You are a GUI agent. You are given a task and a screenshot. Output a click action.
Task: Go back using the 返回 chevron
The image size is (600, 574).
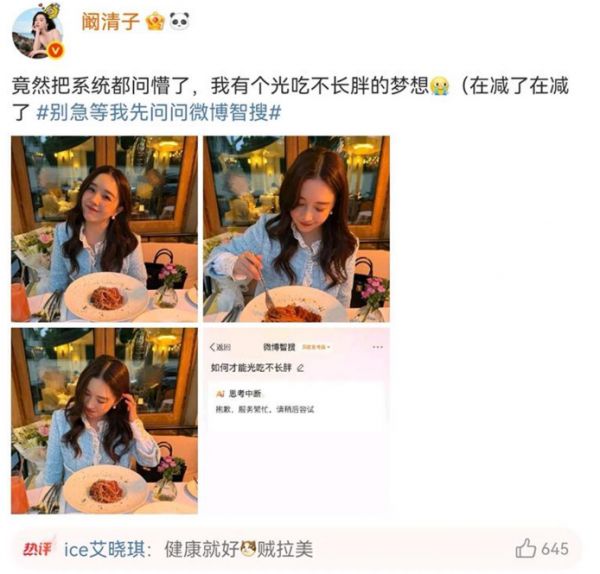coord(220,347)
